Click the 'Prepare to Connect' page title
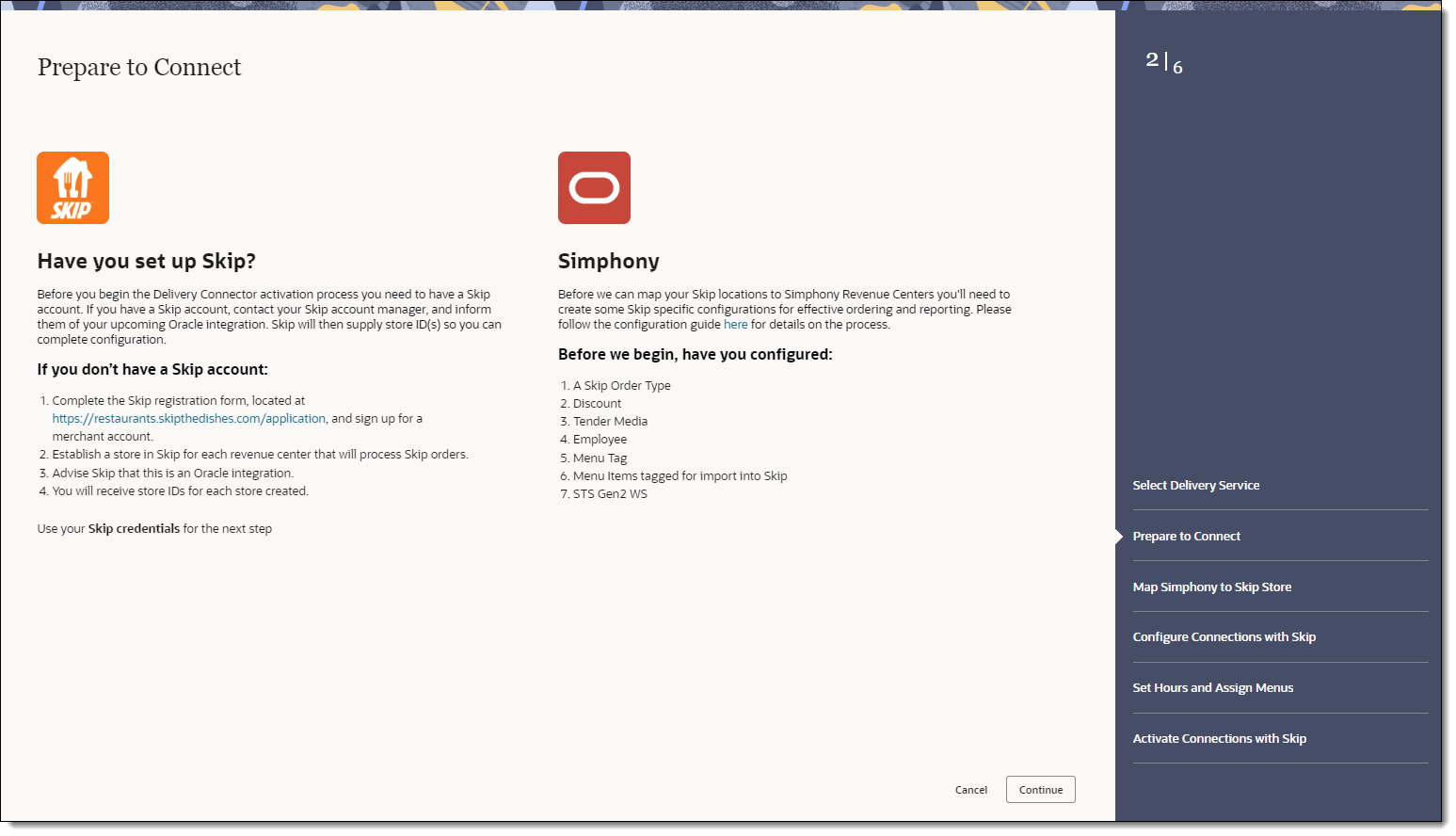1456x836 pixels. tap(139, 67)
